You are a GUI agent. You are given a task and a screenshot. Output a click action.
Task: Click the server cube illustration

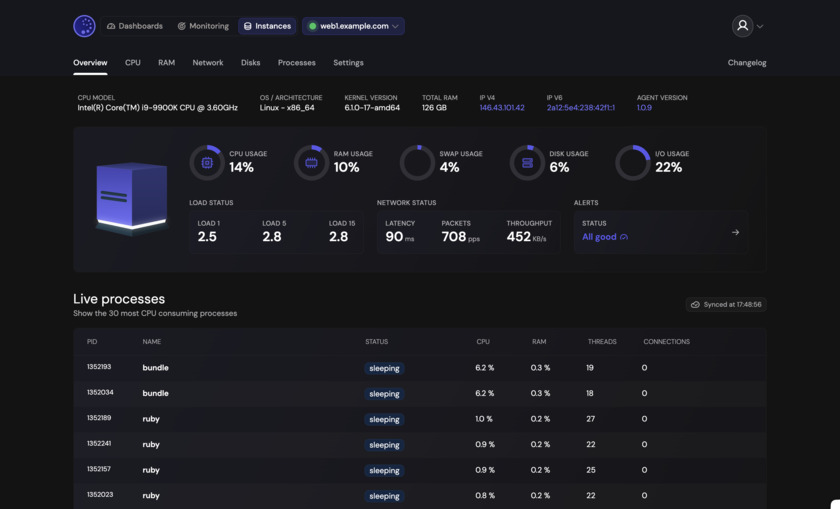click(131, 197)
